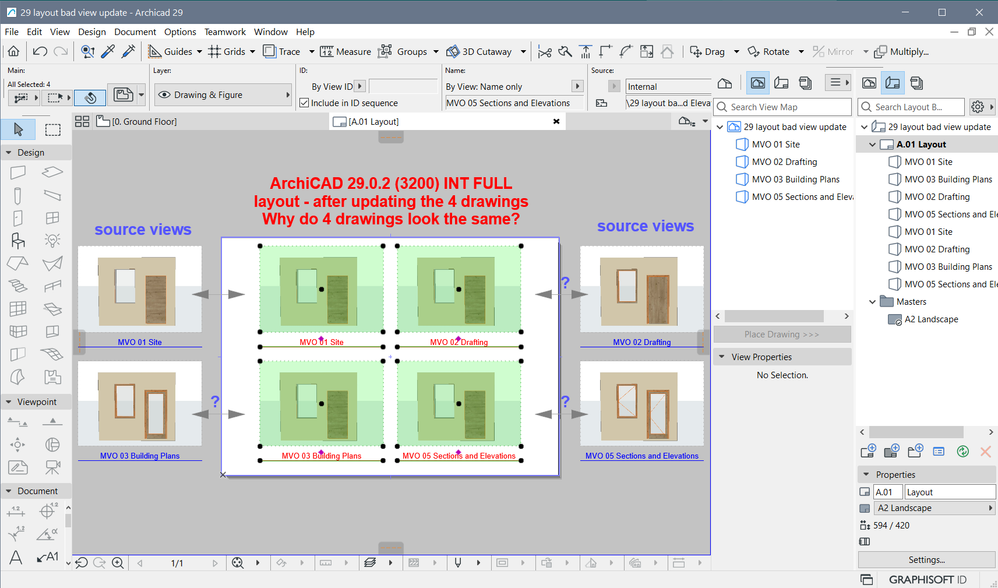Image resolution: width=998 pixels, height=588 pixels.
Task: Click in Search View Map field
Action: 782,107
